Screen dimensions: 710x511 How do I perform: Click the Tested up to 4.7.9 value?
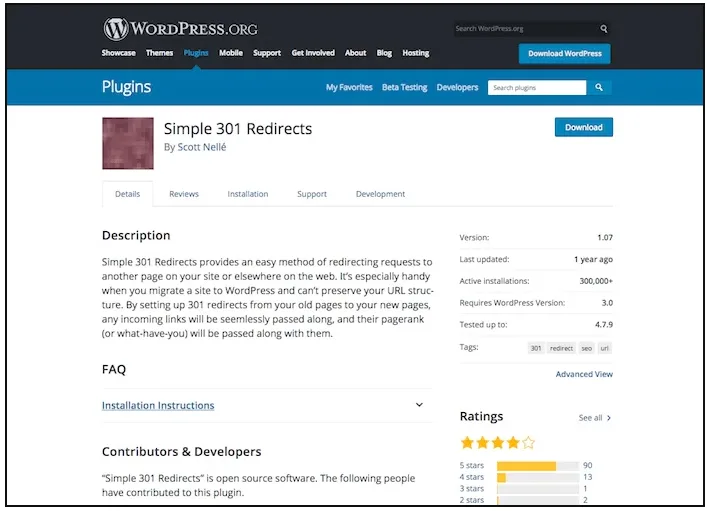[604, 325]
